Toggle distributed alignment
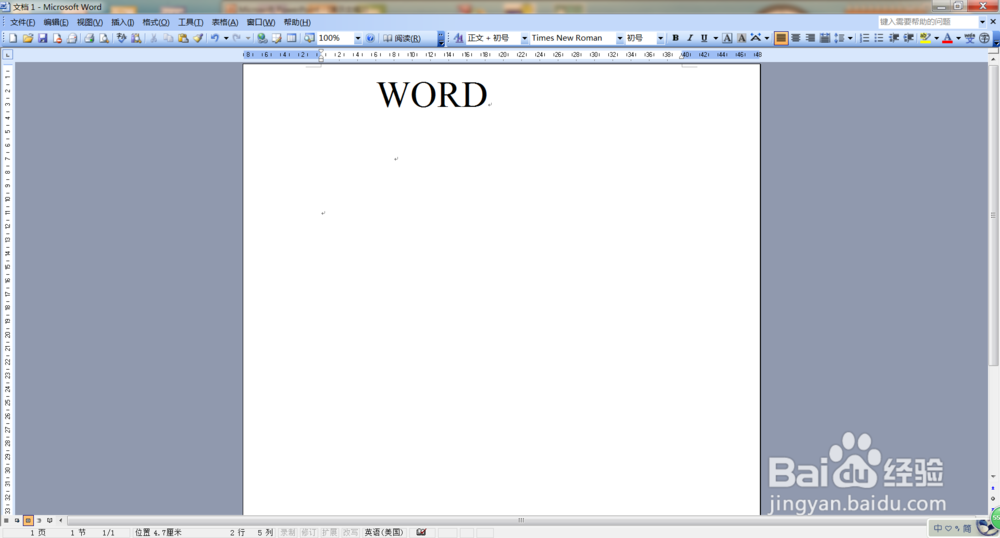 (825, 38)
